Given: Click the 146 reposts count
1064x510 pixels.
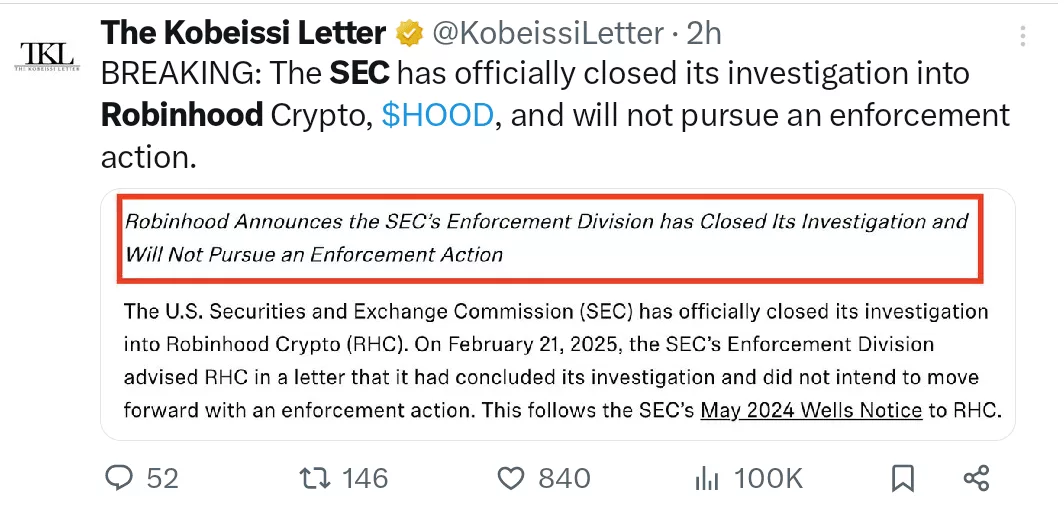Looking at the screenshot, I should tap(365, 479).
